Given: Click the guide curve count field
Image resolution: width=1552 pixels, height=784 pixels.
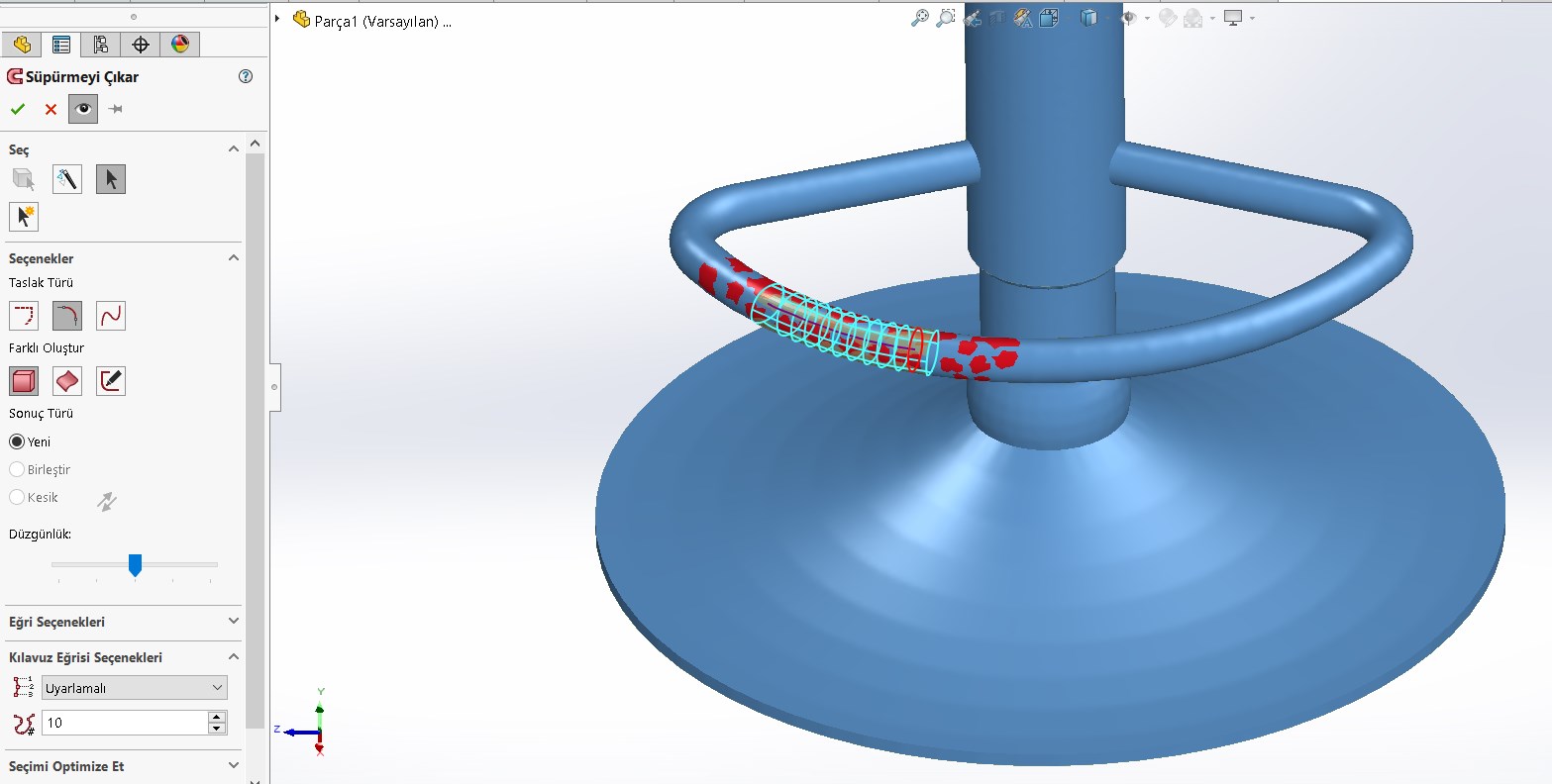Looking at the screenshot, I should [125, 723].
